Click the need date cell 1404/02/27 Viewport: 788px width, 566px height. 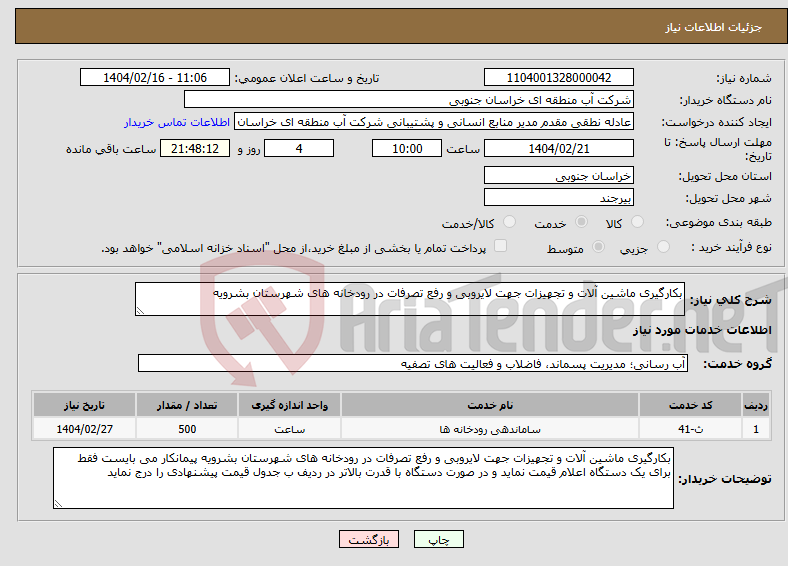click(84, 429)
